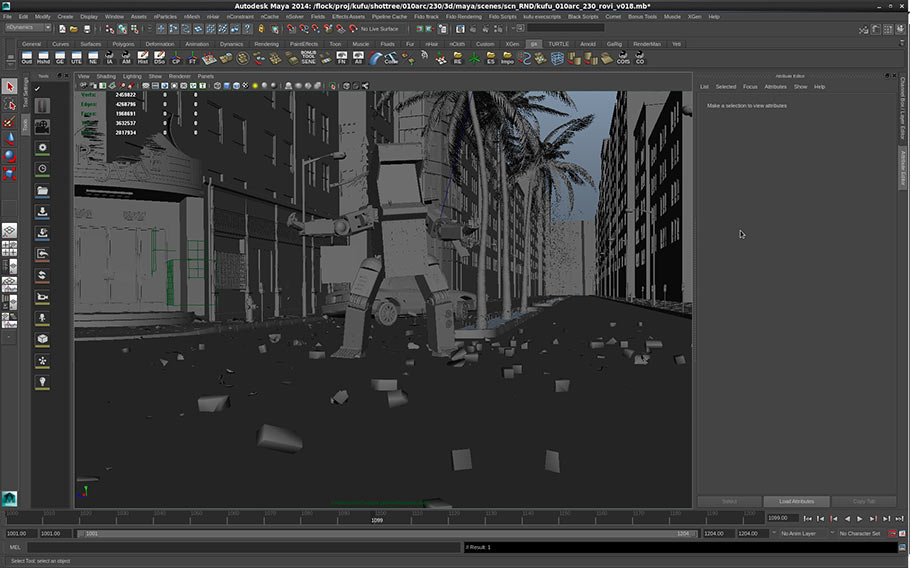This screenshot has width=910, height=568.
Task: Open the No Character Set dropdown
Action: pyautogui.click(x=862, y=534)
